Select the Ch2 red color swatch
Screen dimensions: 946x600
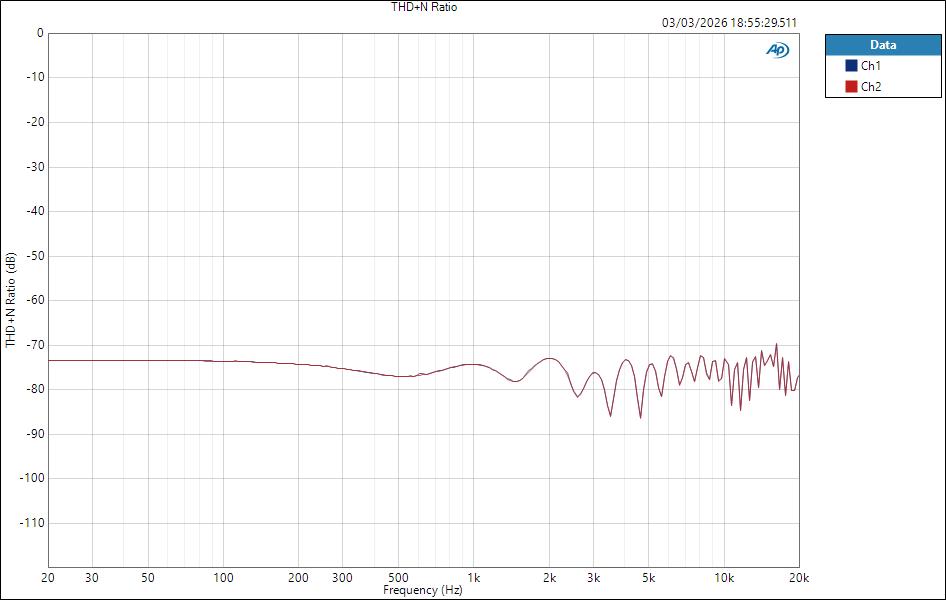(851, 86)
